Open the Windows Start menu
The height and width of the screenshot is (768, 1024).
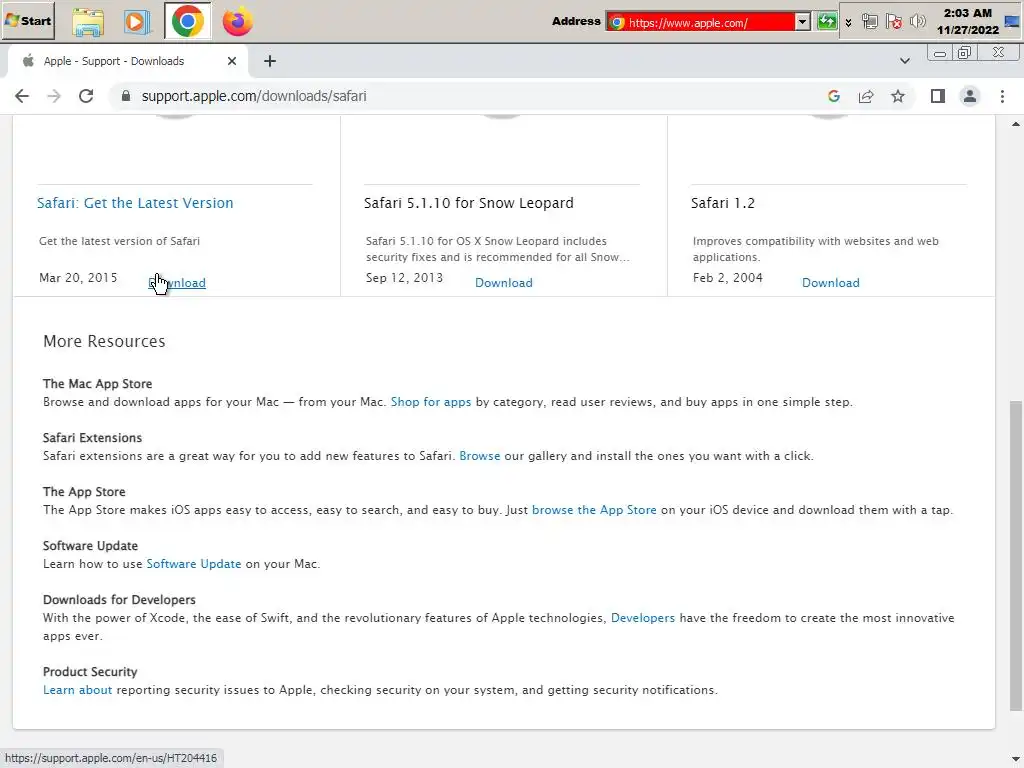(27, 21)
